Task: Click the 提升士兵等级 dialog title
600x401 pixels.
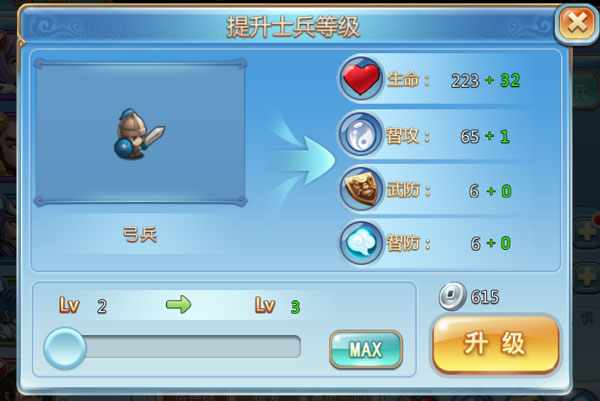Action: pyautogui.click(x=293, y=28)
